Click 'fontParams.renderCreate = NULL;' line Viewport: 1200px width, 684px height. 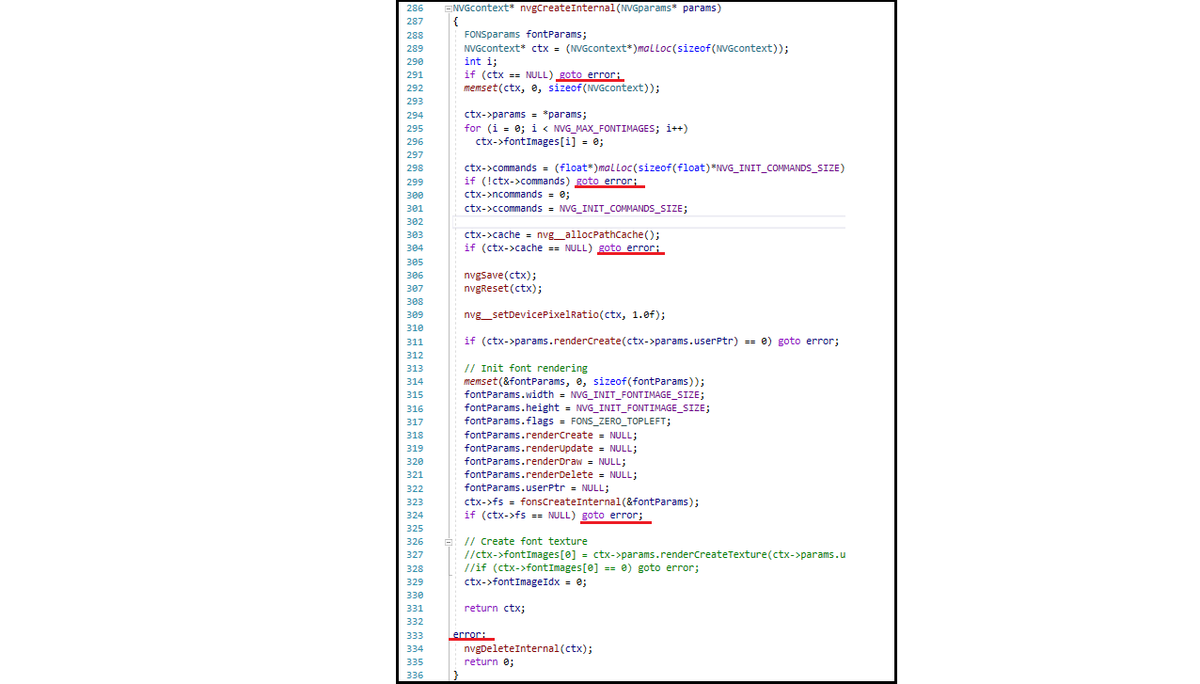click(550, 435)
